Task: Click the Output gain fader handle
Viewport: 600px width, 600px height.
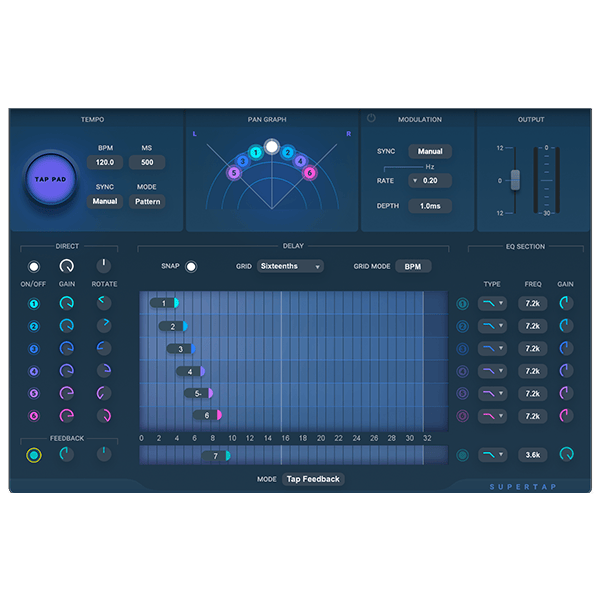Action: pos(515,180)
